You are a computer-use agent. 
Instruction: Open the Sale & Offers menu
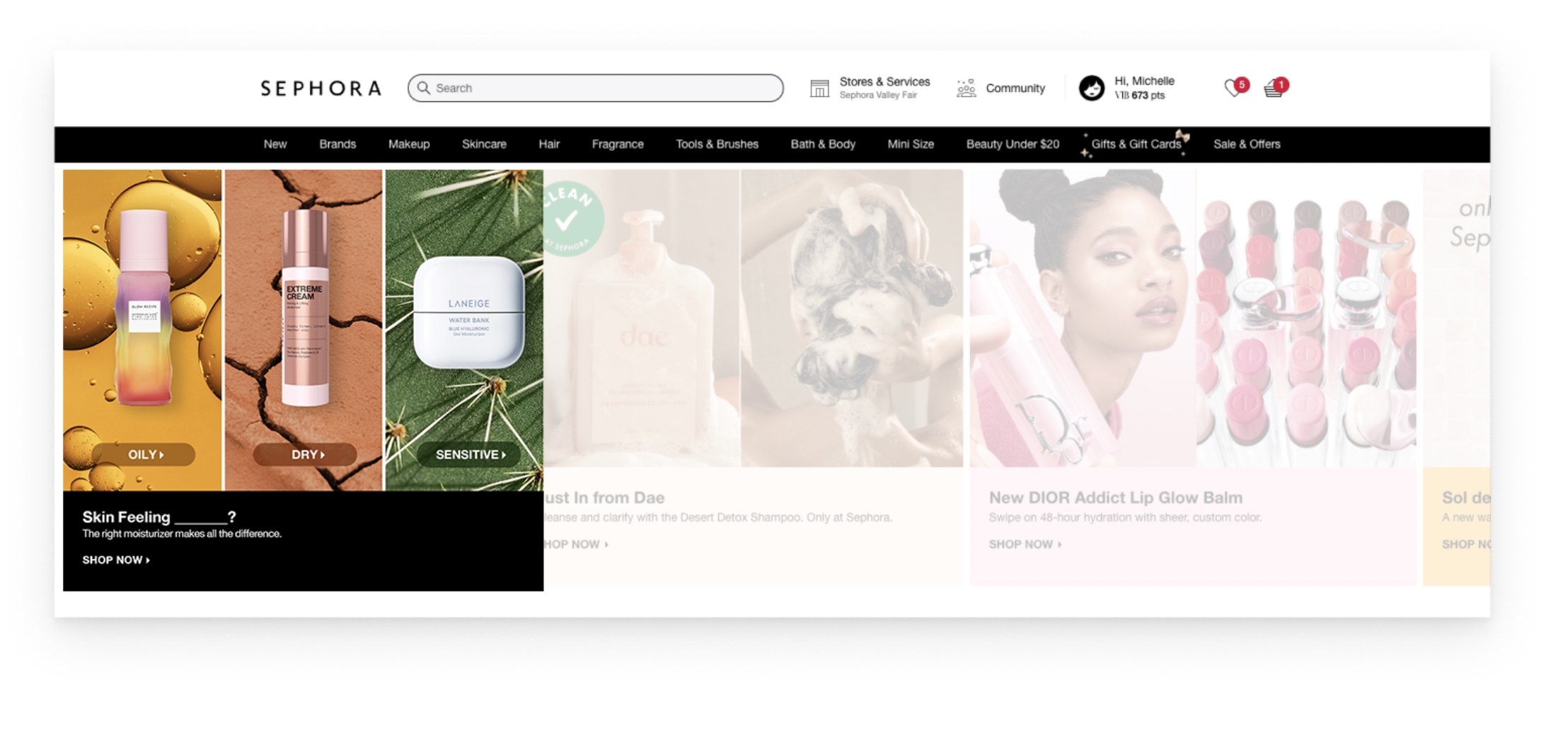[1247, 144]
